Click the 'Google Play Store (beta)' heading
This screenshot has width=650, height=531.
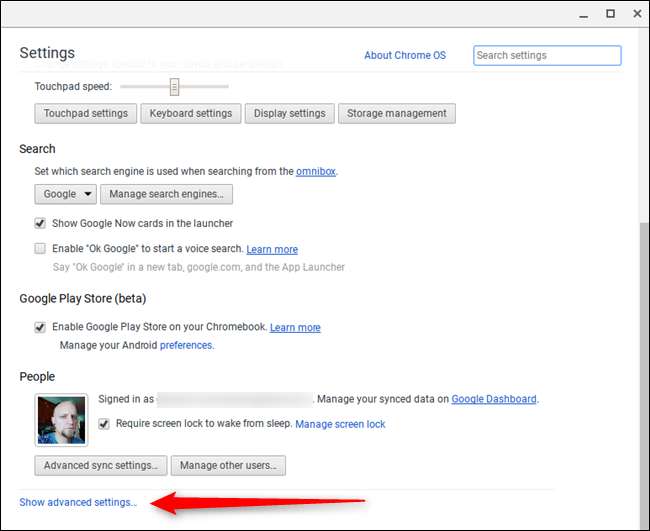pyautogui.click(x=82, y=298)
